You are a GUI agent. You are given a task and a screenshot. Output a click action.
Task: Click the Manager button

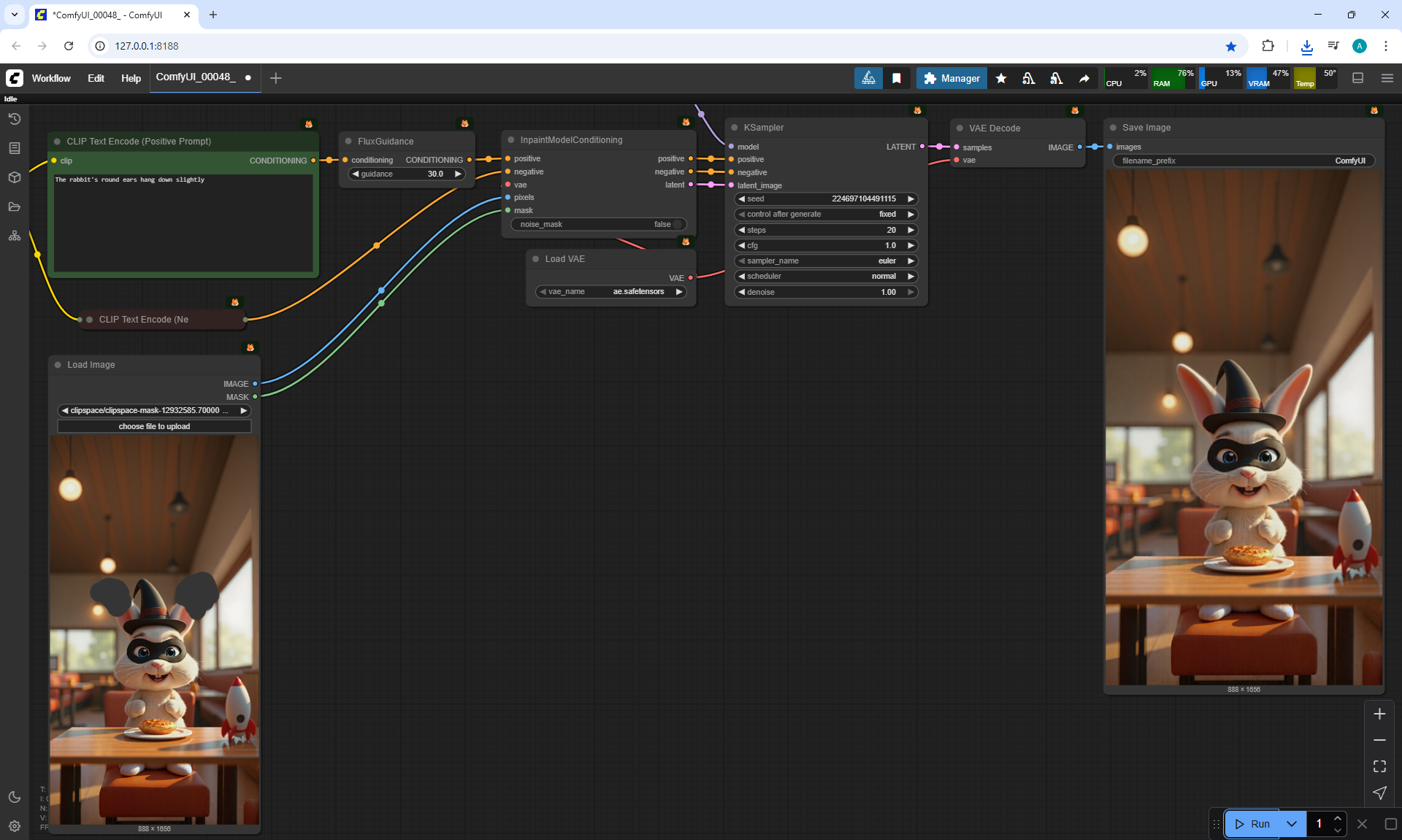[x=951, y=78]
